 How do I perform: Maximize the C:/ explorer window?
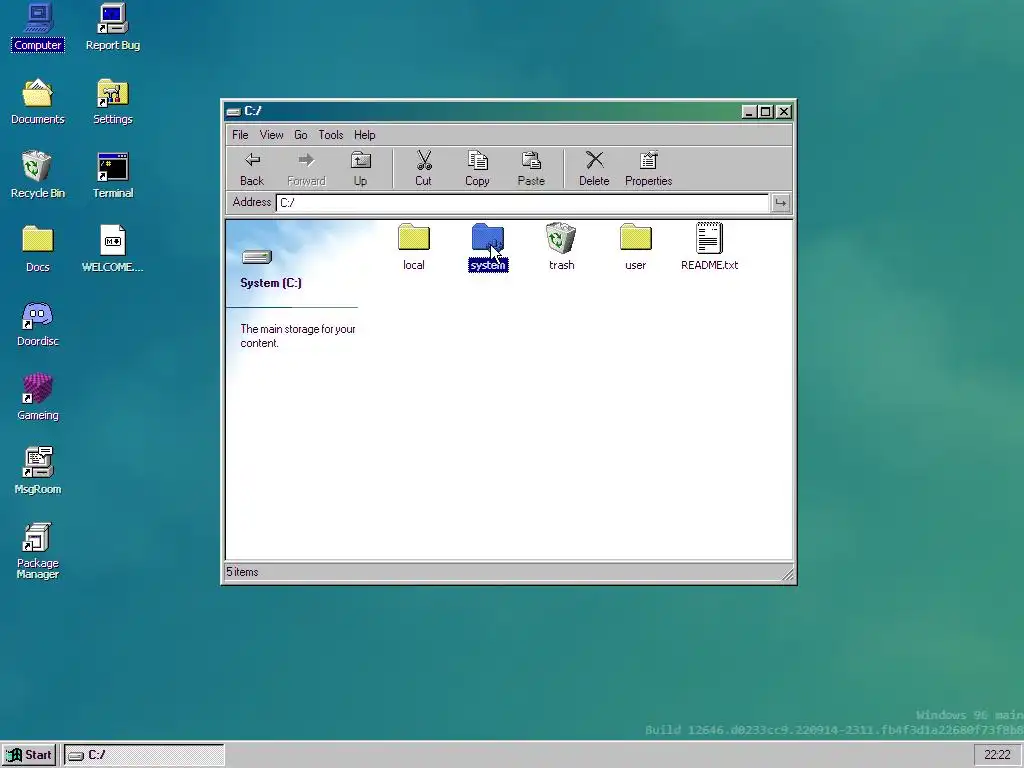[765, 112]
